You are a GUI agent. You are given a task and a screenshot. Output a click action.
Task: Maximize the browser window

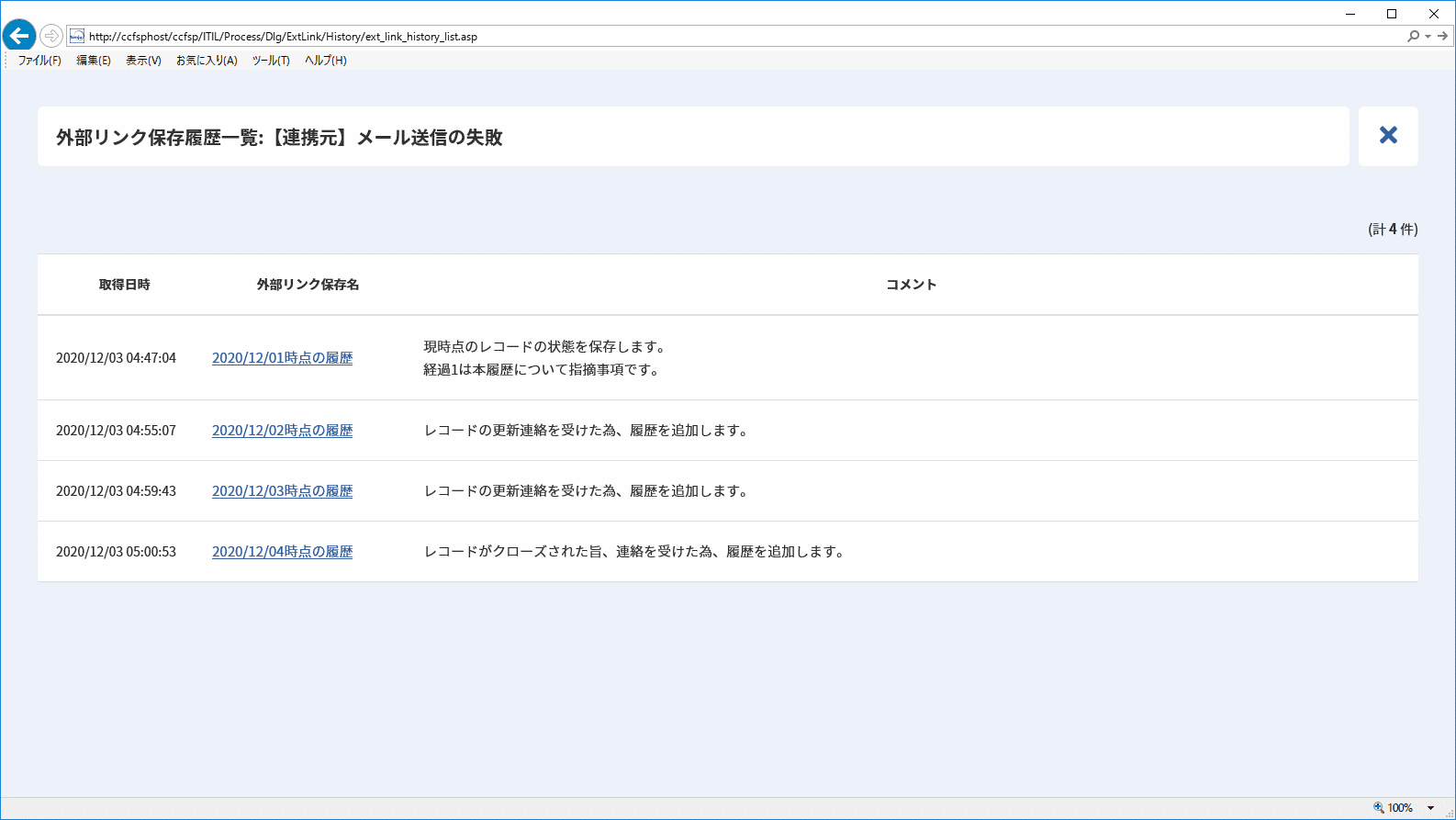(1392, 14)
